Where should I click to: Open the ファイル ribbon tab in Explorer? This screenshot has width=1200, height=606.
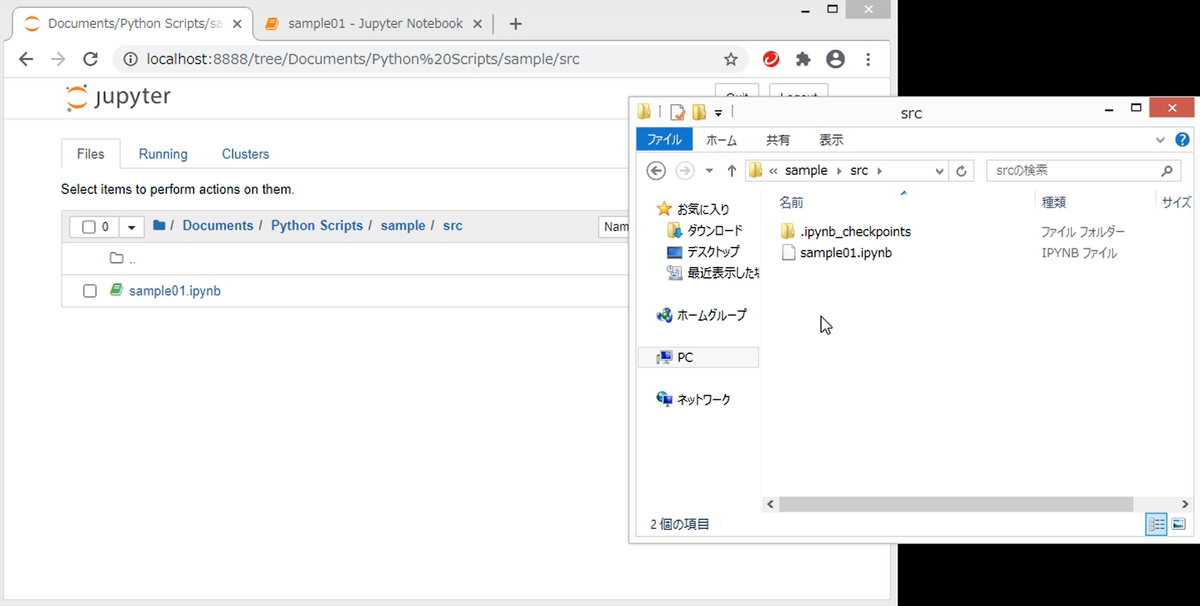coord(664,140)
